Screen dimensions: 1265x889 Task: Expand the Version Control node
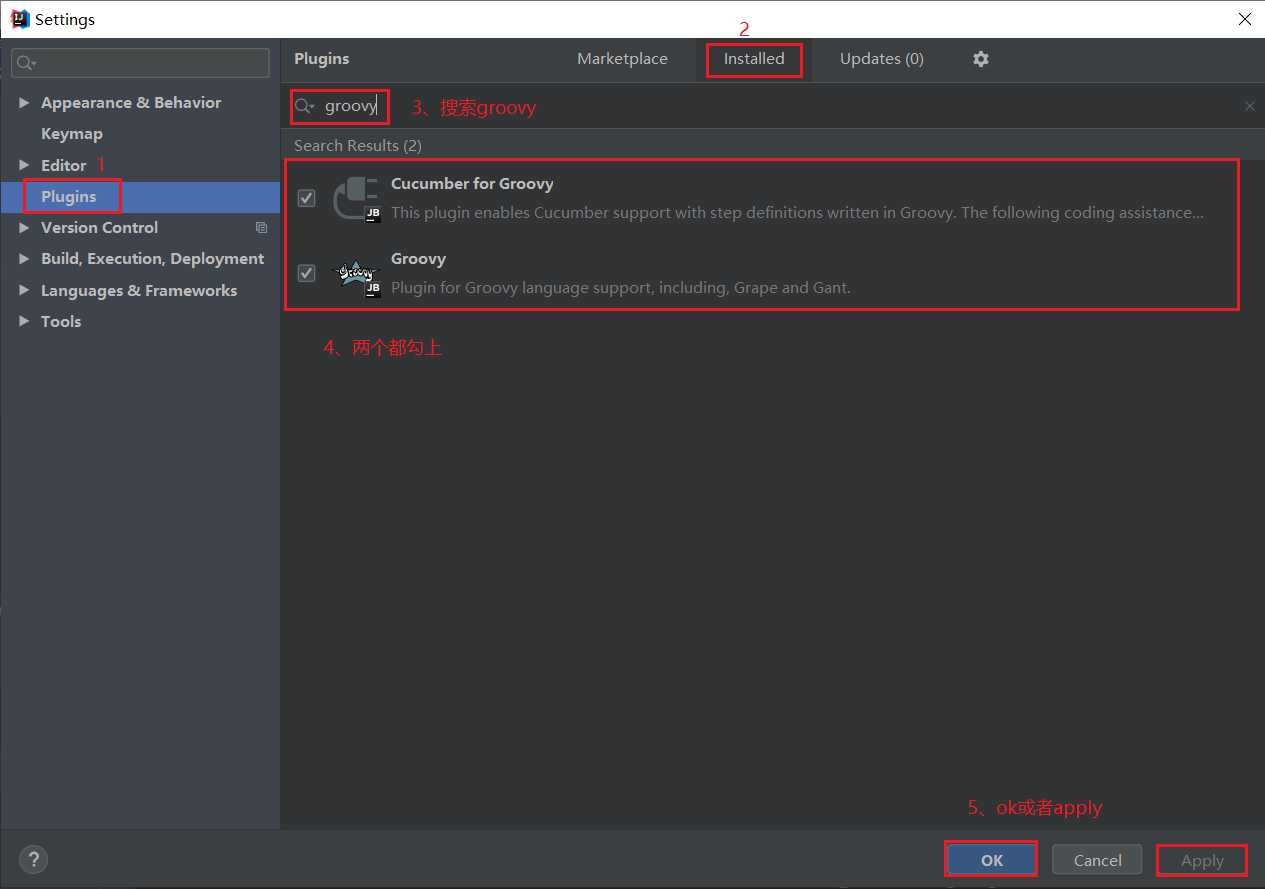point(24,228)
